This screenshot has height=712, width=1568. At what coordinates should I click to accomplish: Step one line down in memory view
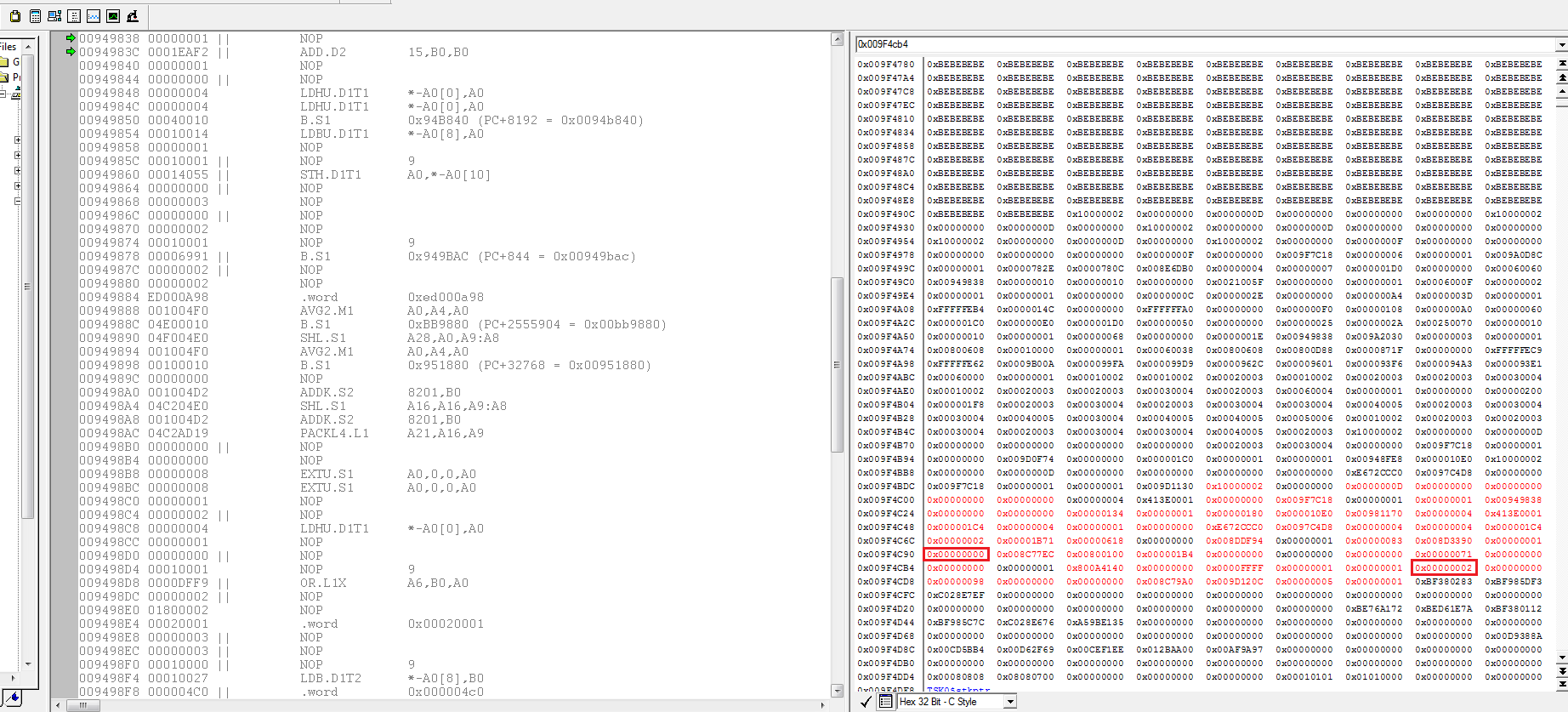[1562, 658]
